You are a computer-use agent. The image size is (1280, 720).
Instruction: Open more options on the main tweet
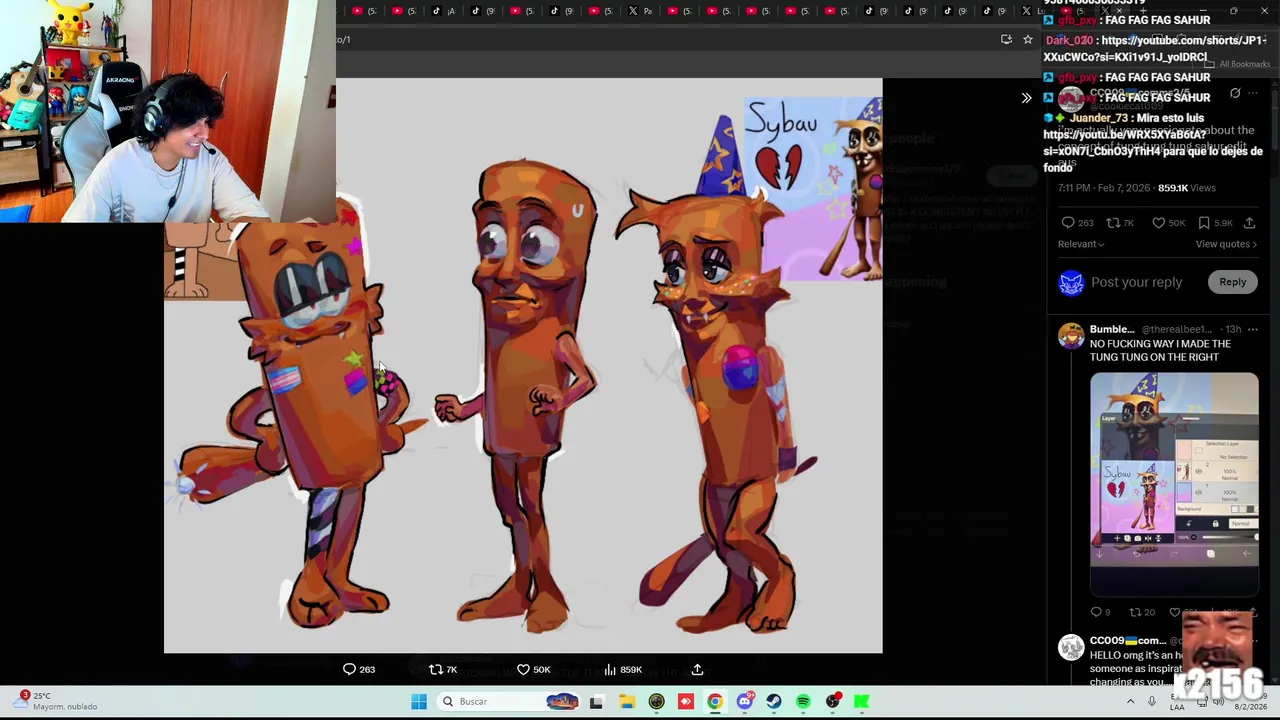point(1252,94)
